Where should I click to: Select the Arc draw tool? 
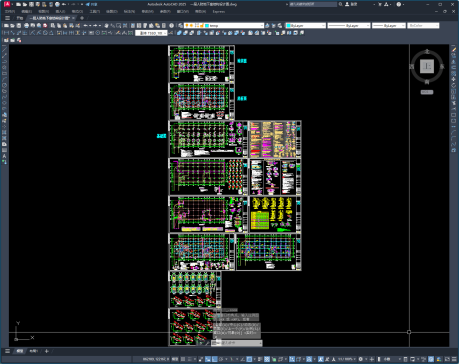[x=4, y=79]
